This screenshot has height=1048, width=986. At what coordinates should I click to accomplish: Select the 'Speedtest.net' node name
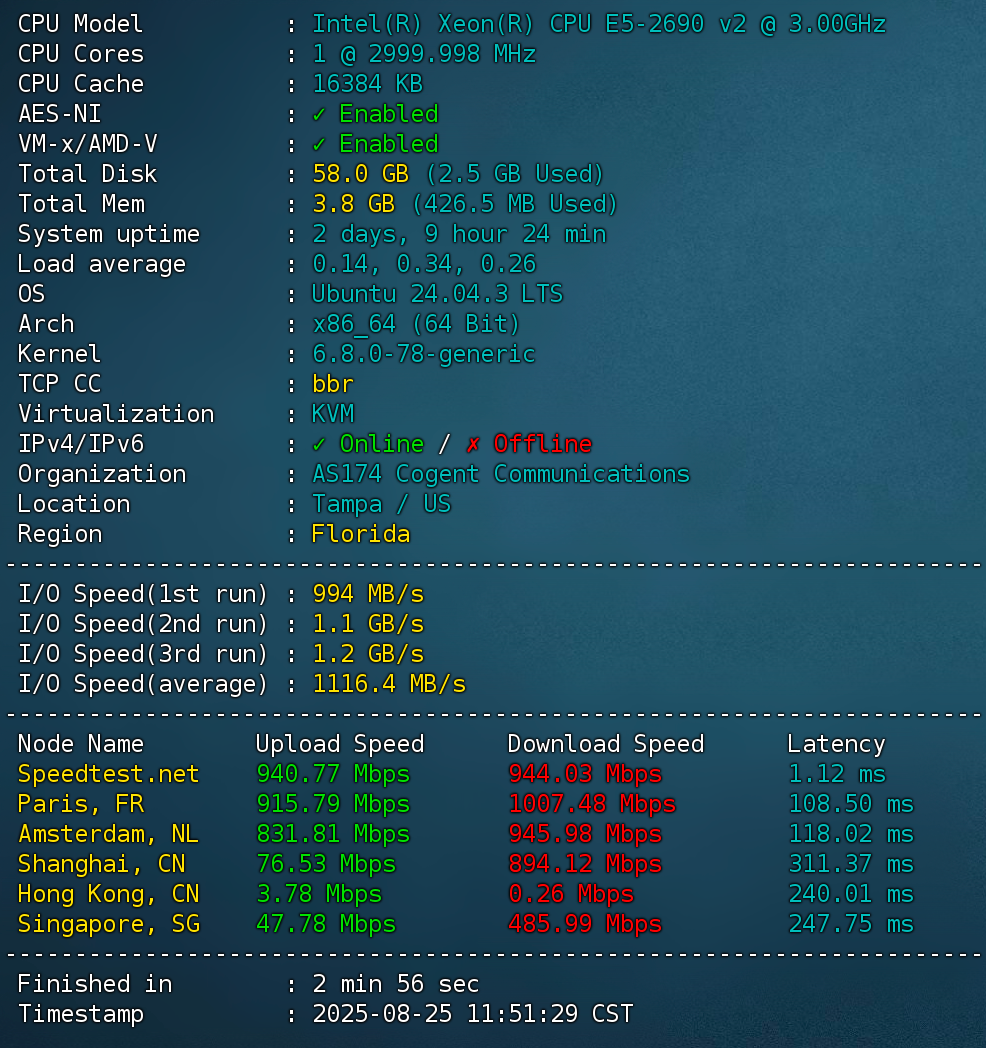point(108,774)
